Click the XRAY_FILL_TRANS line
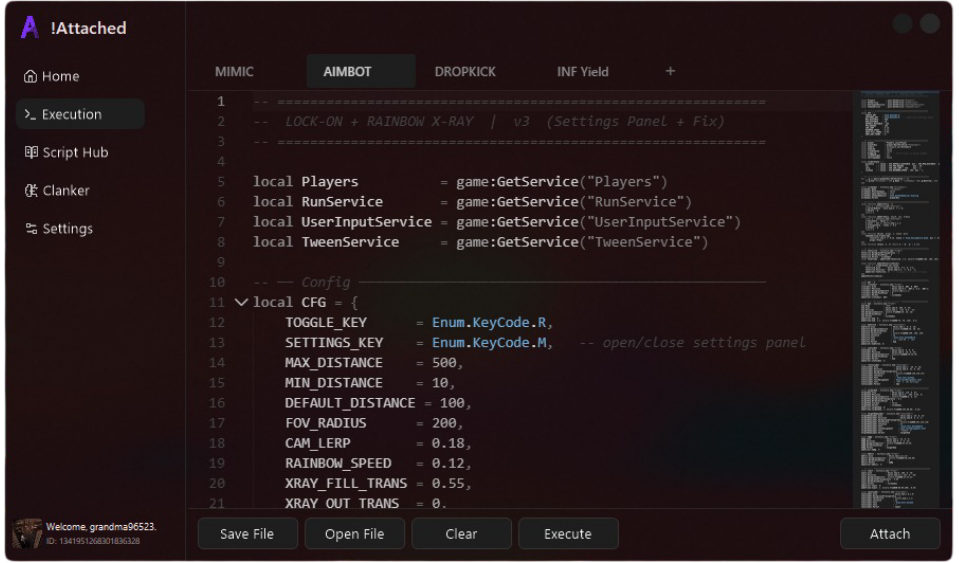Viewport: 959px width, 563px height. 377,484
